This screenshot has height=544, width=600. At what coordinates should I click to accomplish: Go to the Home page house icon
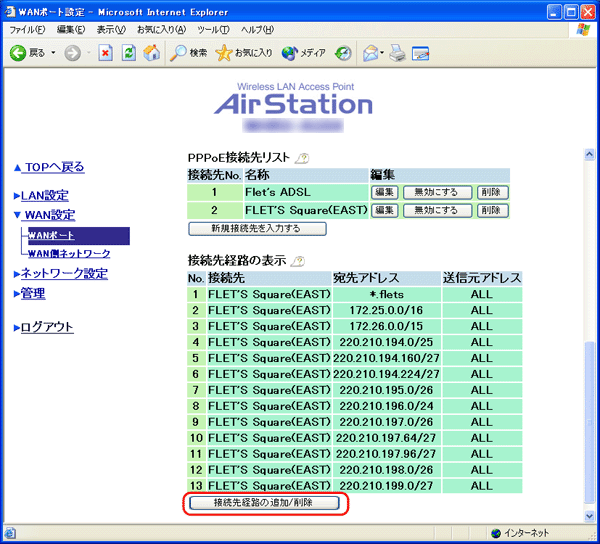(x=152, y=53)
